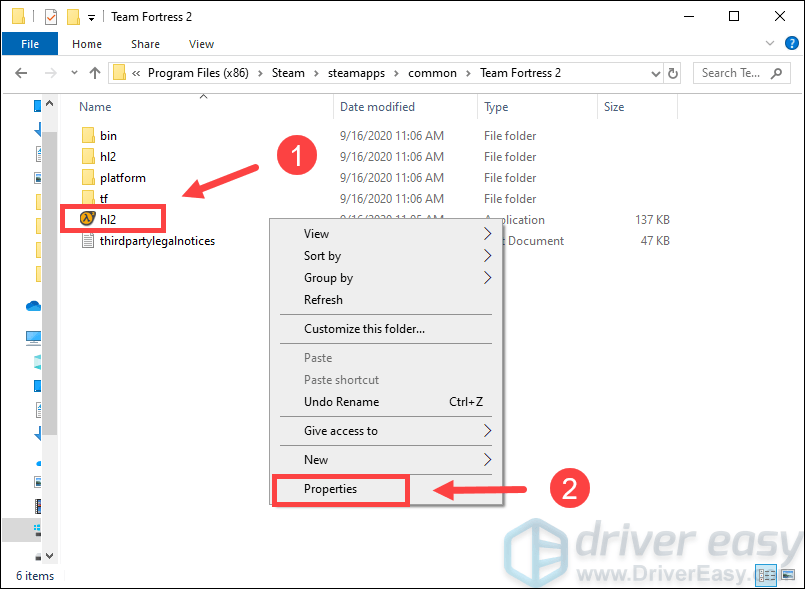This screenshot has height=589, width=805.
Task: Click the Properties checkmark icon in title bar
Action: [51, 17]
